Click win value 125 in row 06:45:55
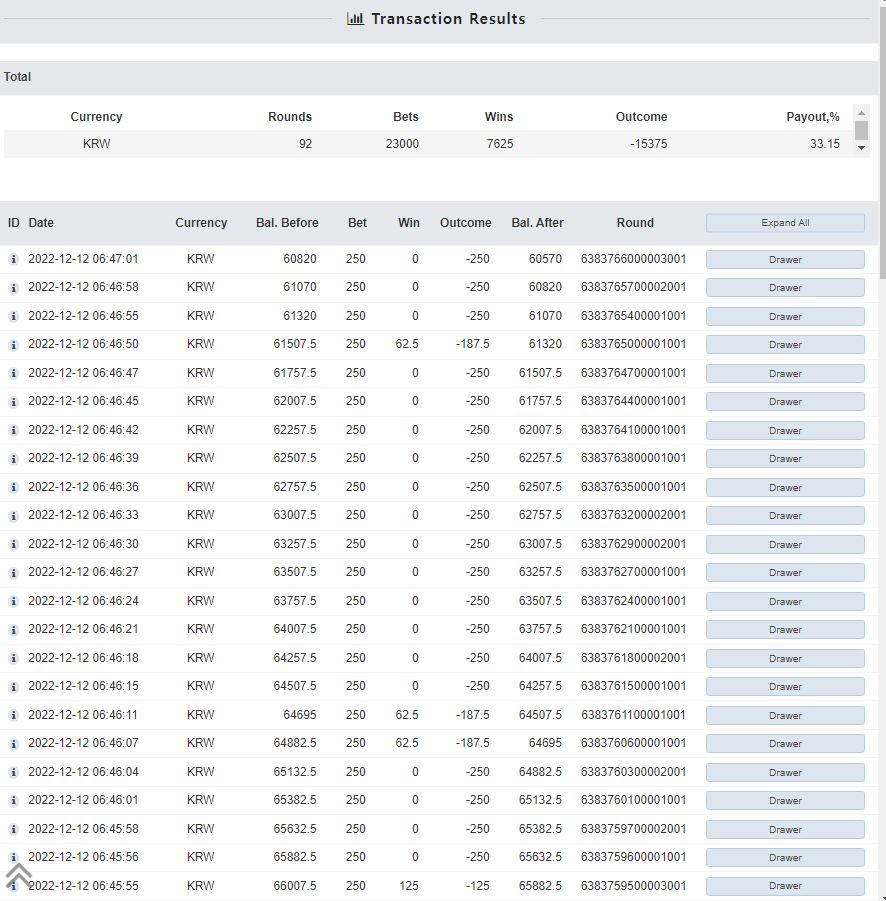886x901 pixels. point(409,886)
